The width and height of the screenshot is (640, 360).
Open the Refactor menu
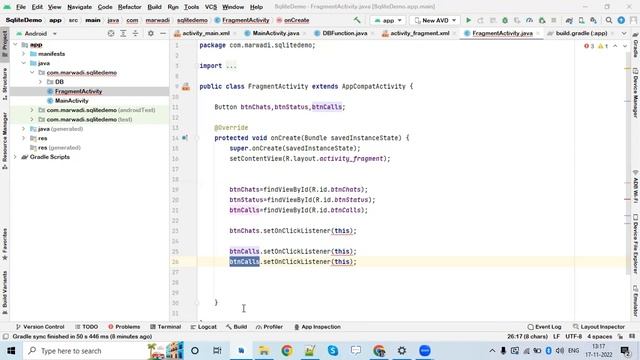[129, 7]
